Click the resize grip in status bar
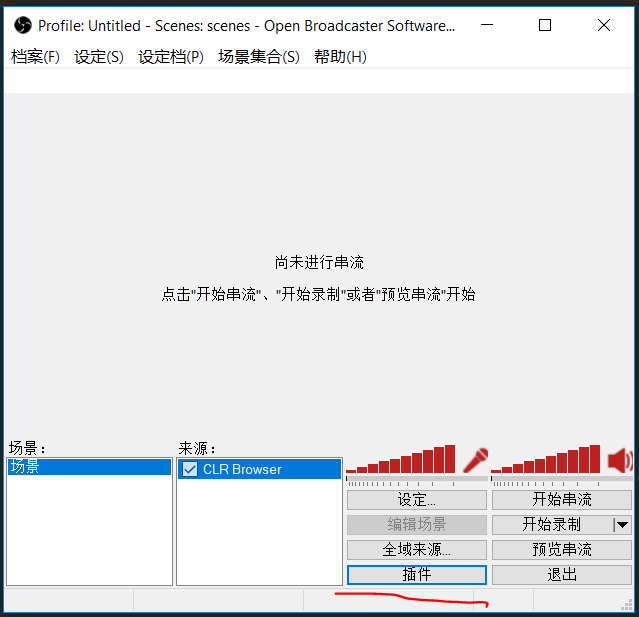Screen dimensions: 639x617 [x=626, y=605]
